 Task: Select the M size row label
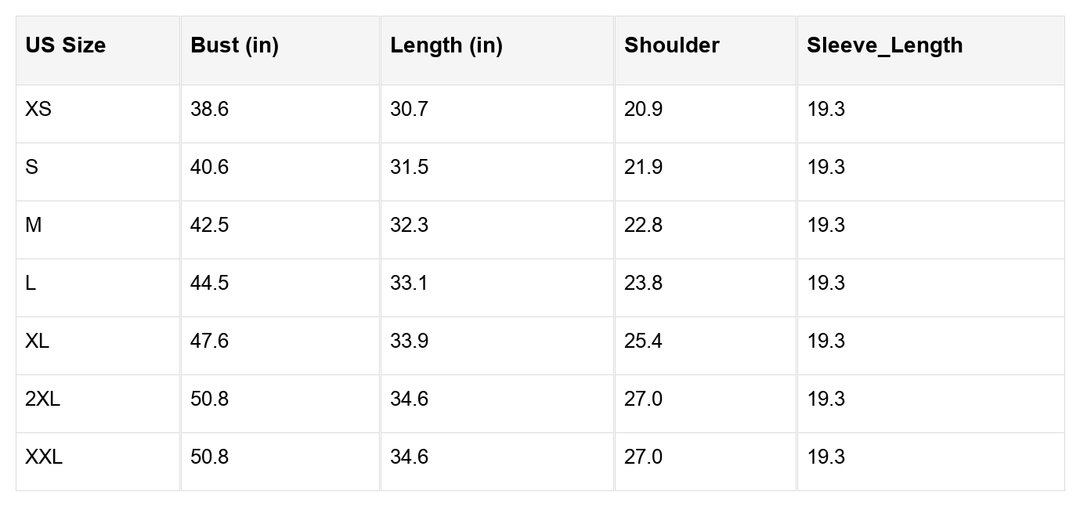(x=34, y=225)
